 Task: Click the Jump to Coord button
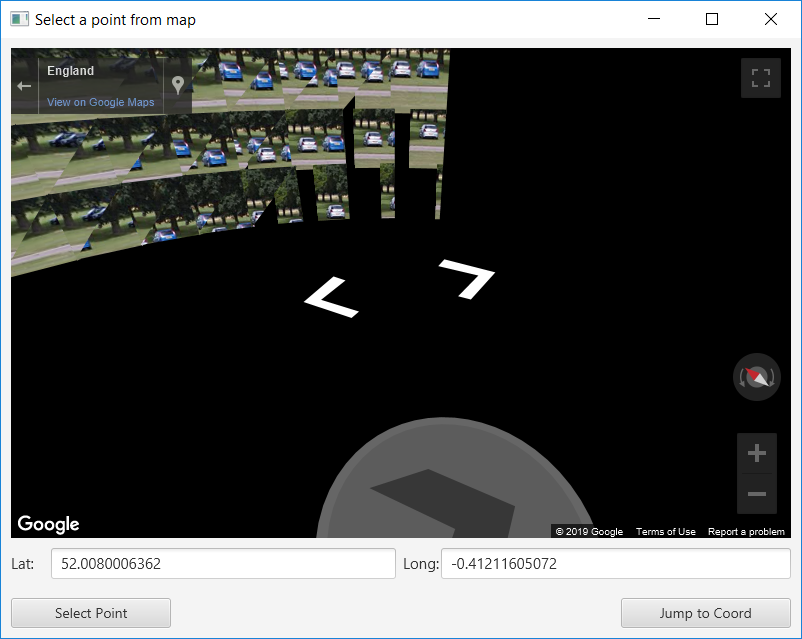(x=705, y=613)
